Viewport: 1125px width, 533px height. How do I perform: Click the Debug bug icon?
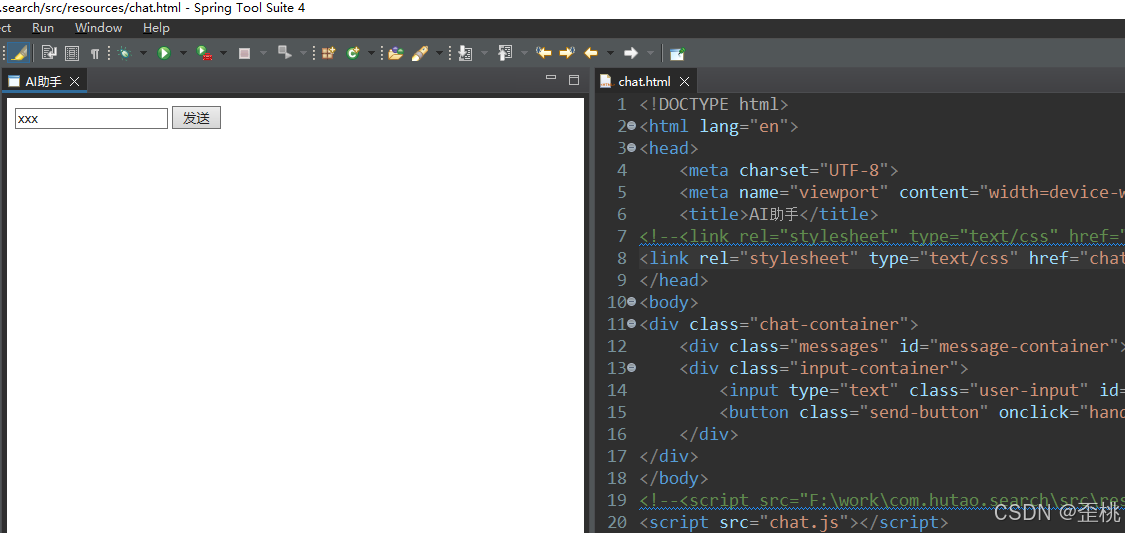[x=124, y=53]
